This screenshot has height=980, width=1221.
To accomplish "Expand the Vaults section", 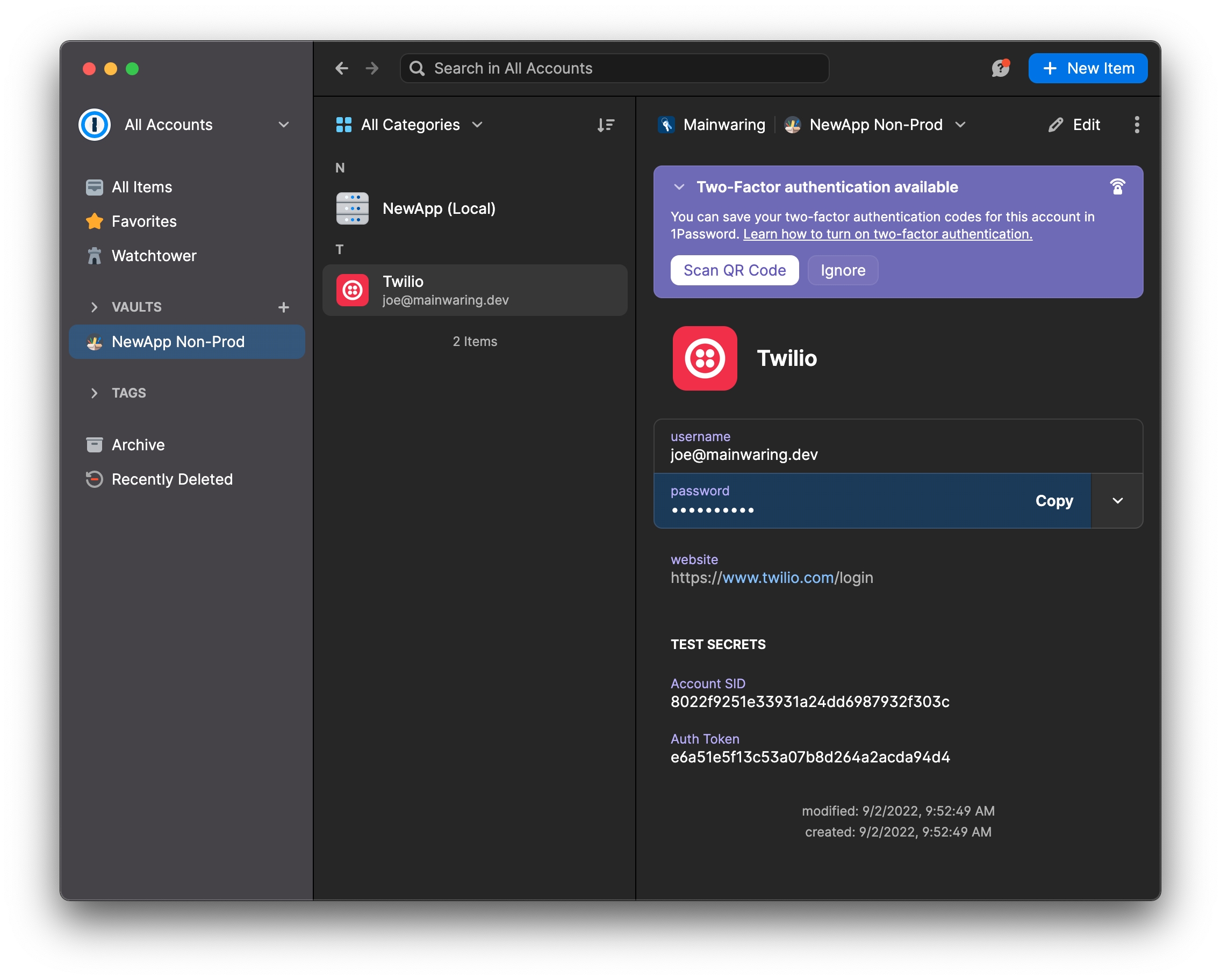I will click(94, 307).
